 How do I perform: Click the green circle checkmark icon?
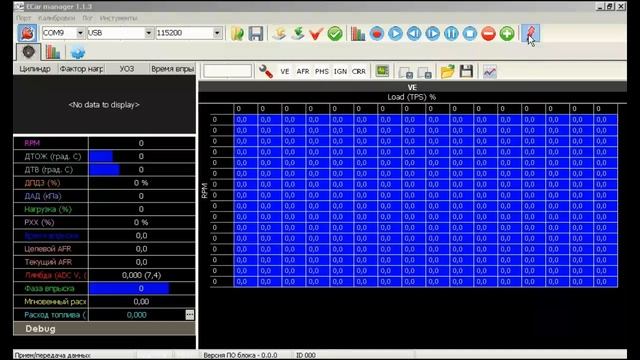click(335, 33)
